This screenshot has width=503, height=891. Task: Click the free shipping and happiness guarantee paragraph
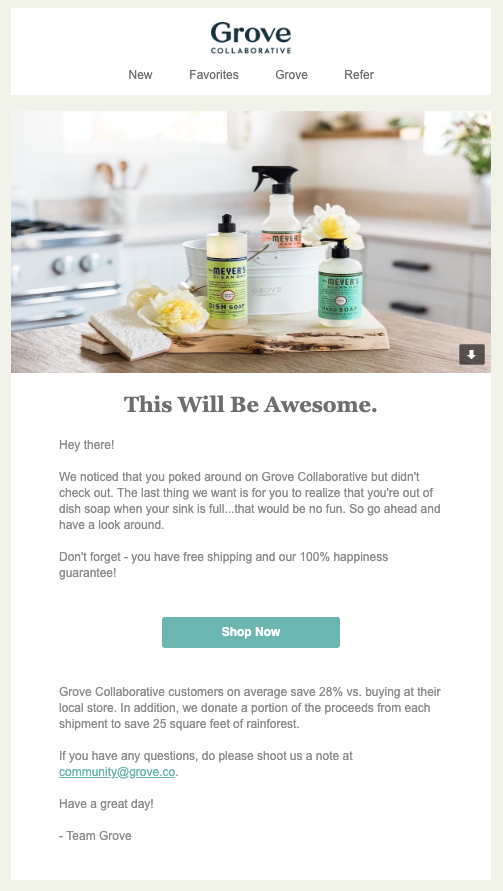(223, 565)
